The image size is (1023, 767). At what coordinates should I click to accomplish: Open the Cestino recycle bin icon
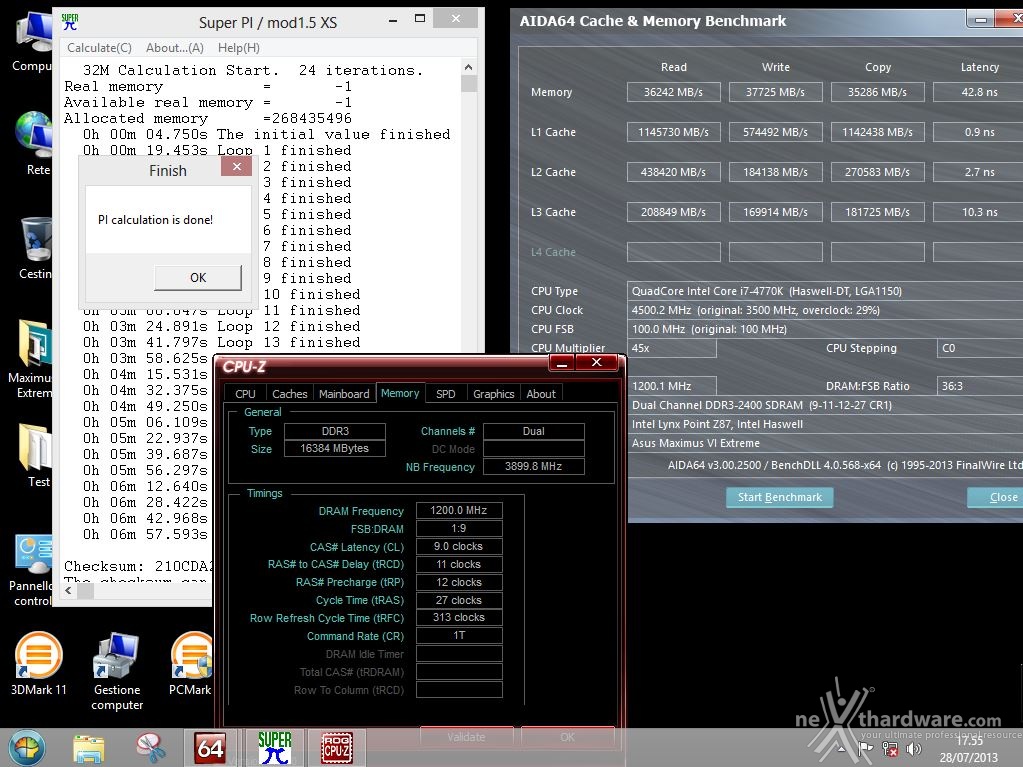pos(35,248)
